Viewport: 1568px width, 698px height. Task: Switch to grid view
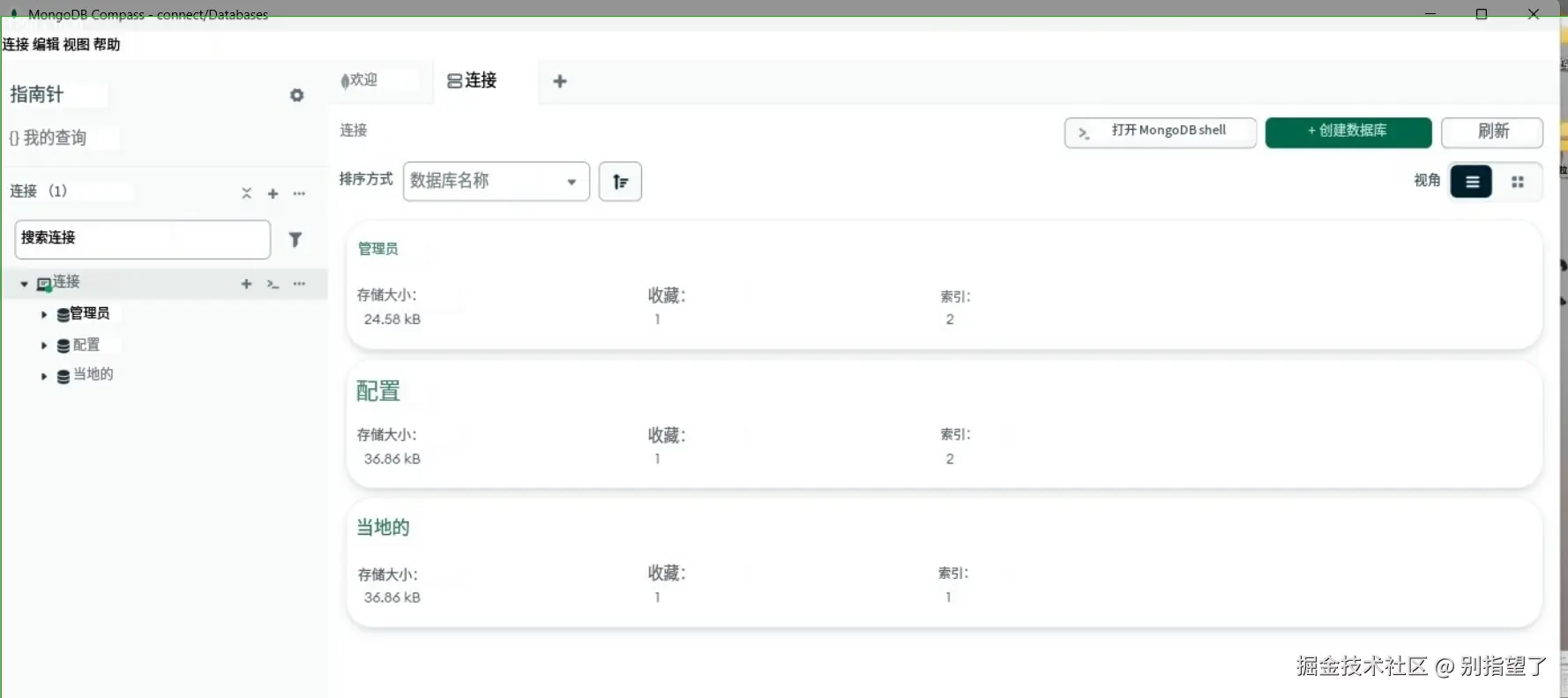[1518, 182]
